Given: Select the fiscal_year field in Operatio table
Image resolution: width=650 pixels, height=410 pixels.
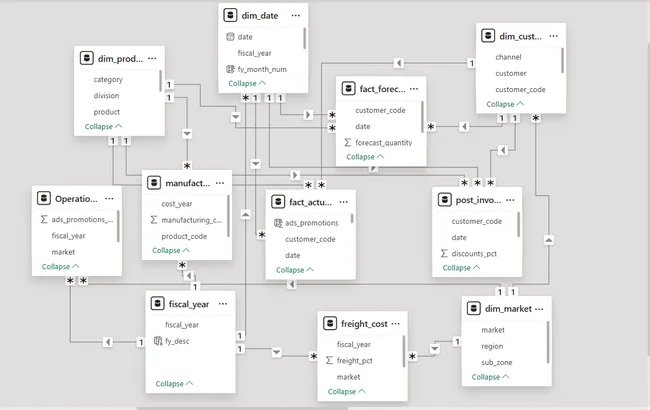Looking at the screenshot, I should [x=68, y=235].
